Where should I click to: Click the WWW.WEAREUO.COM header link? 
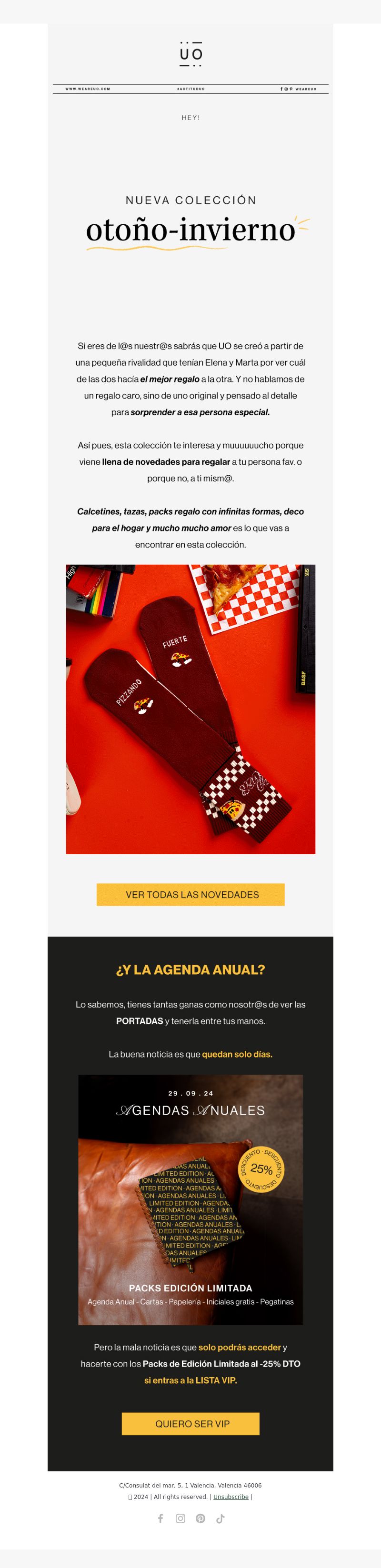[88, 89]
